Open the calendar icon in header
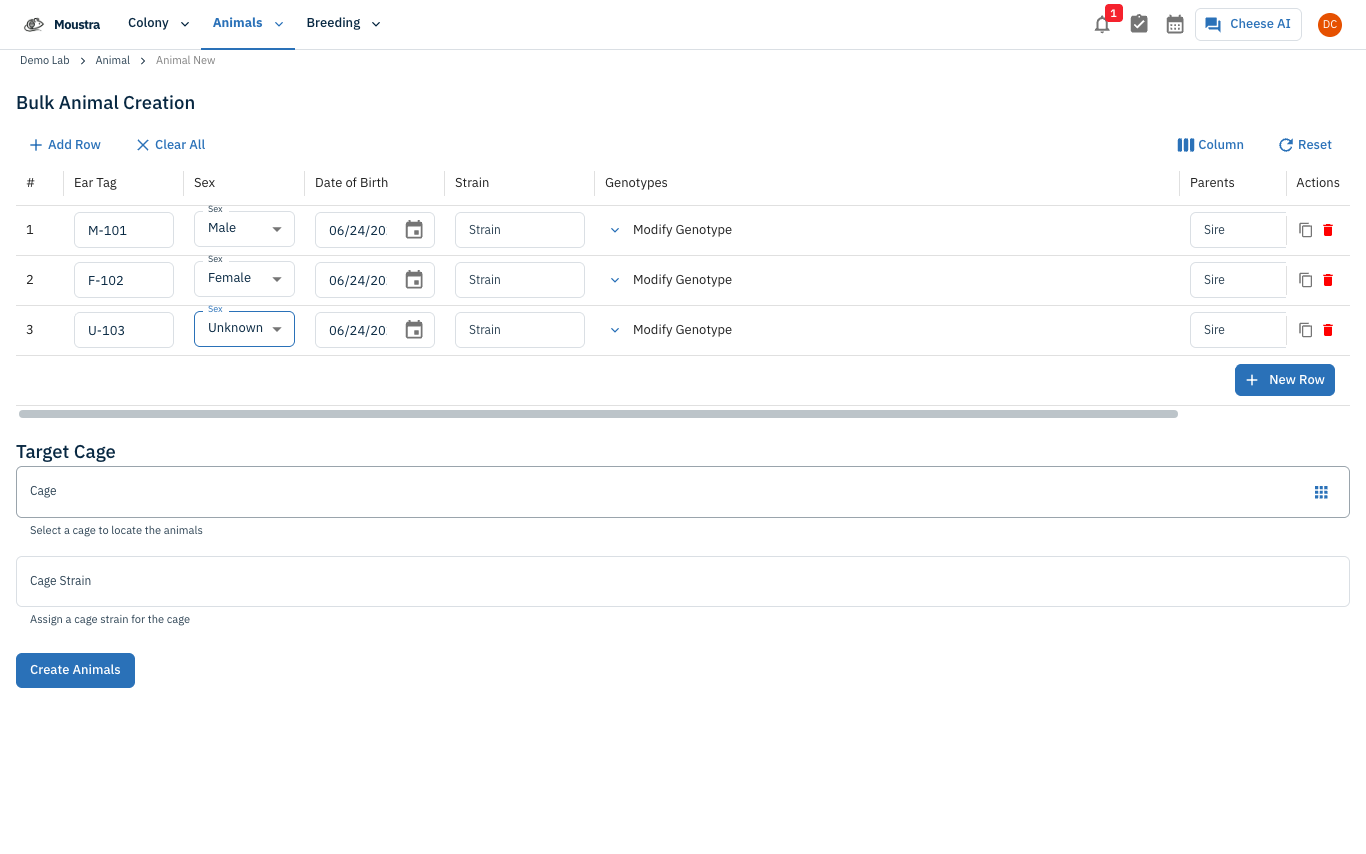1366x854 pixels. point(1175,24)
